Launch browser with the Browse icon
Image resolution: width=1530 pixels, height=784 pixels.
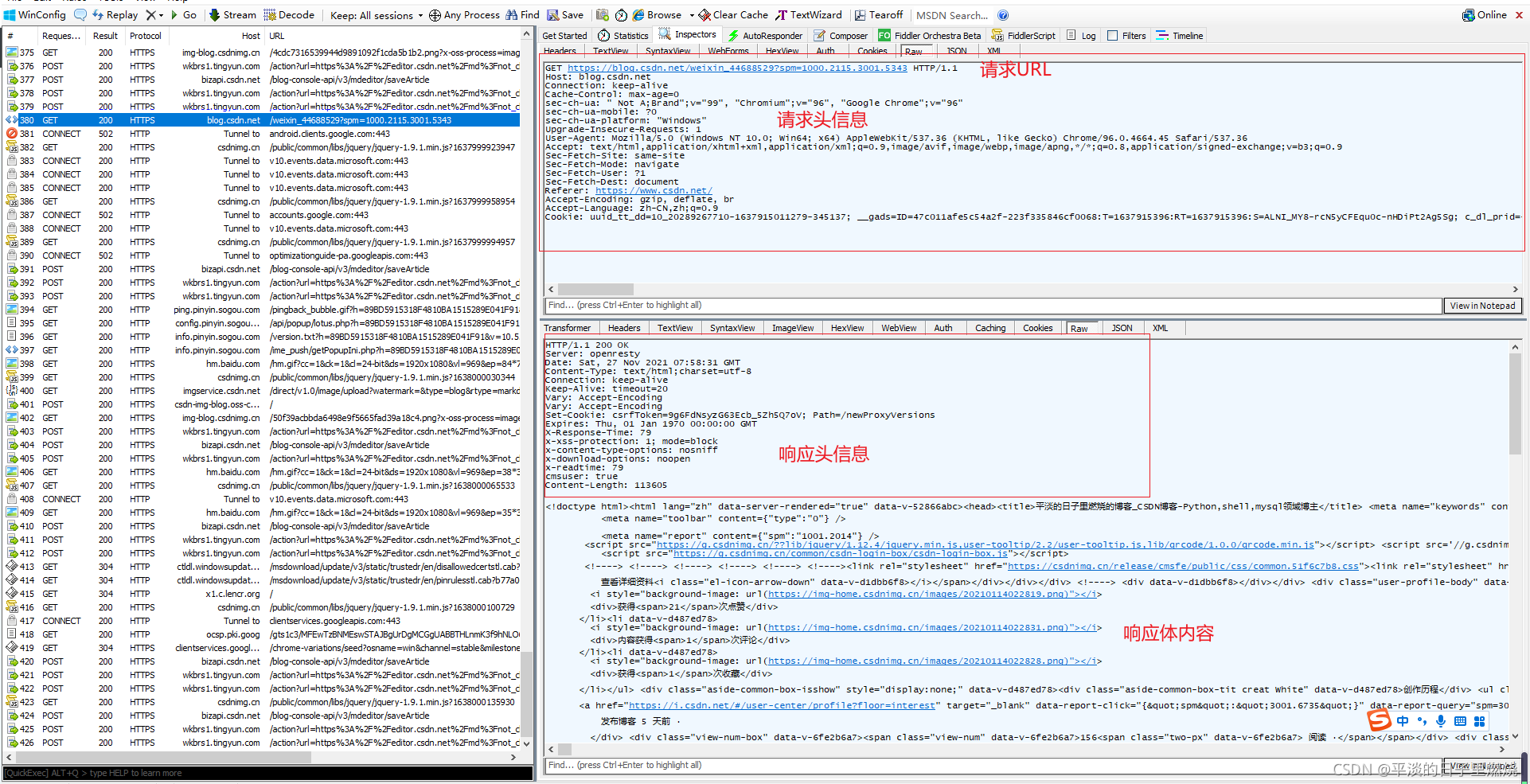[x=658, y=14]
